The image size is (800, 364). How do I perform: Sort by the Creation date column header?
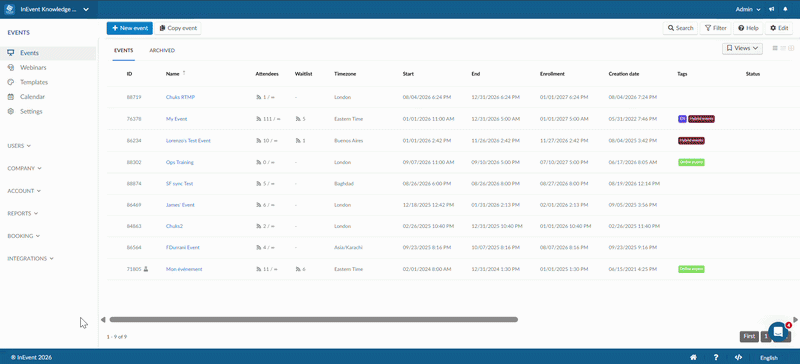624,74
